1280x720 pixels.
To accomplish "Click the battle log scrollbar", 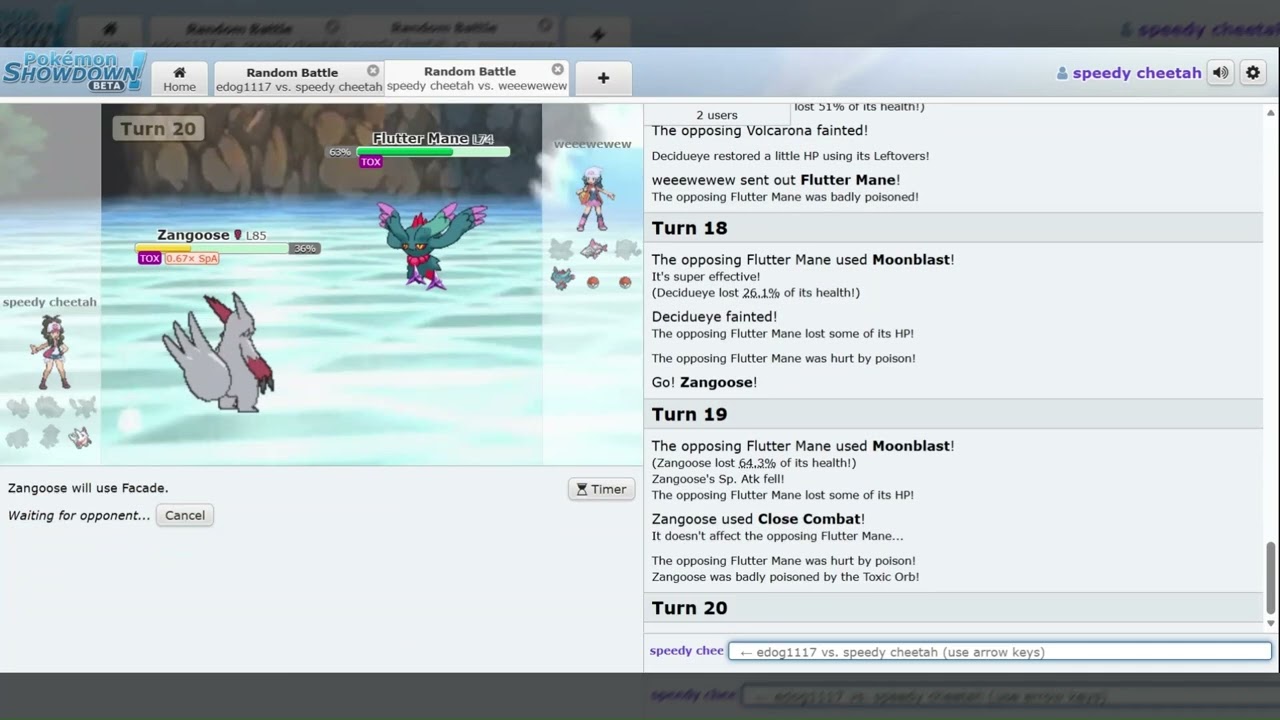I will [1271, 578].
